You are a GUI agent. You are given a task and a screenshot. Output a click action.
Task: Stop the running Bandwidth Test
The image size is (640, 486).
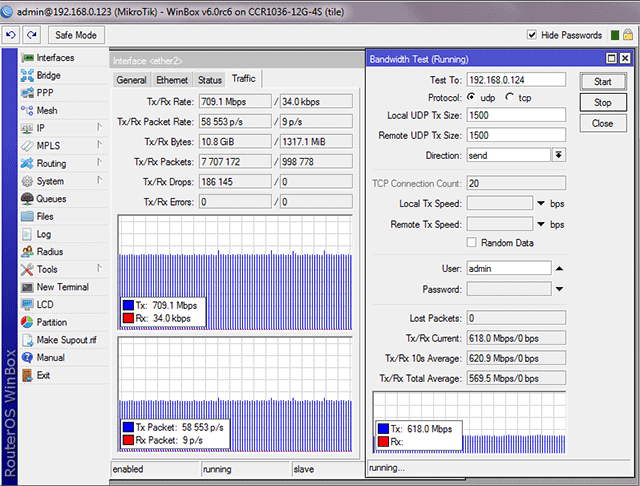tap(603, 102)
